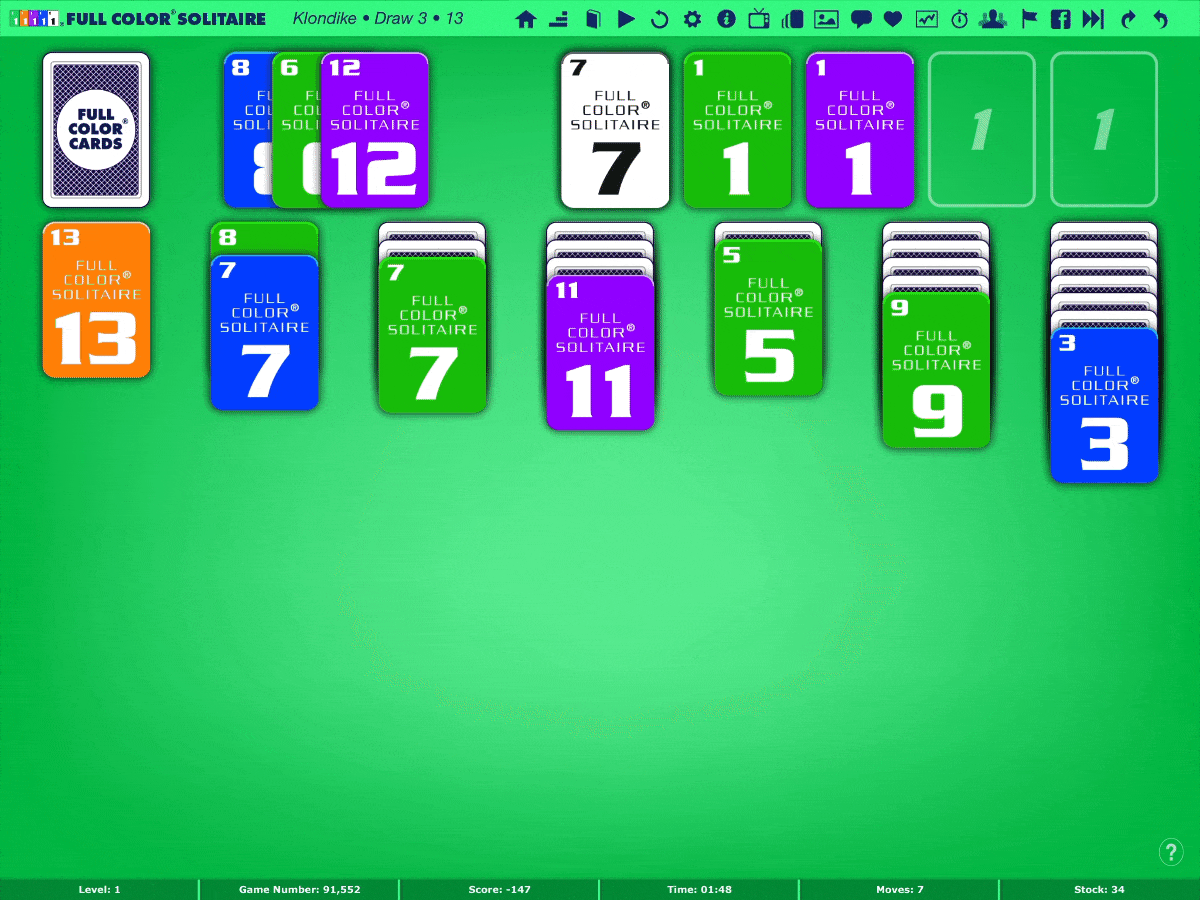Open the Facebook icon
1200x900 pixels.
tap(1061, 19)
